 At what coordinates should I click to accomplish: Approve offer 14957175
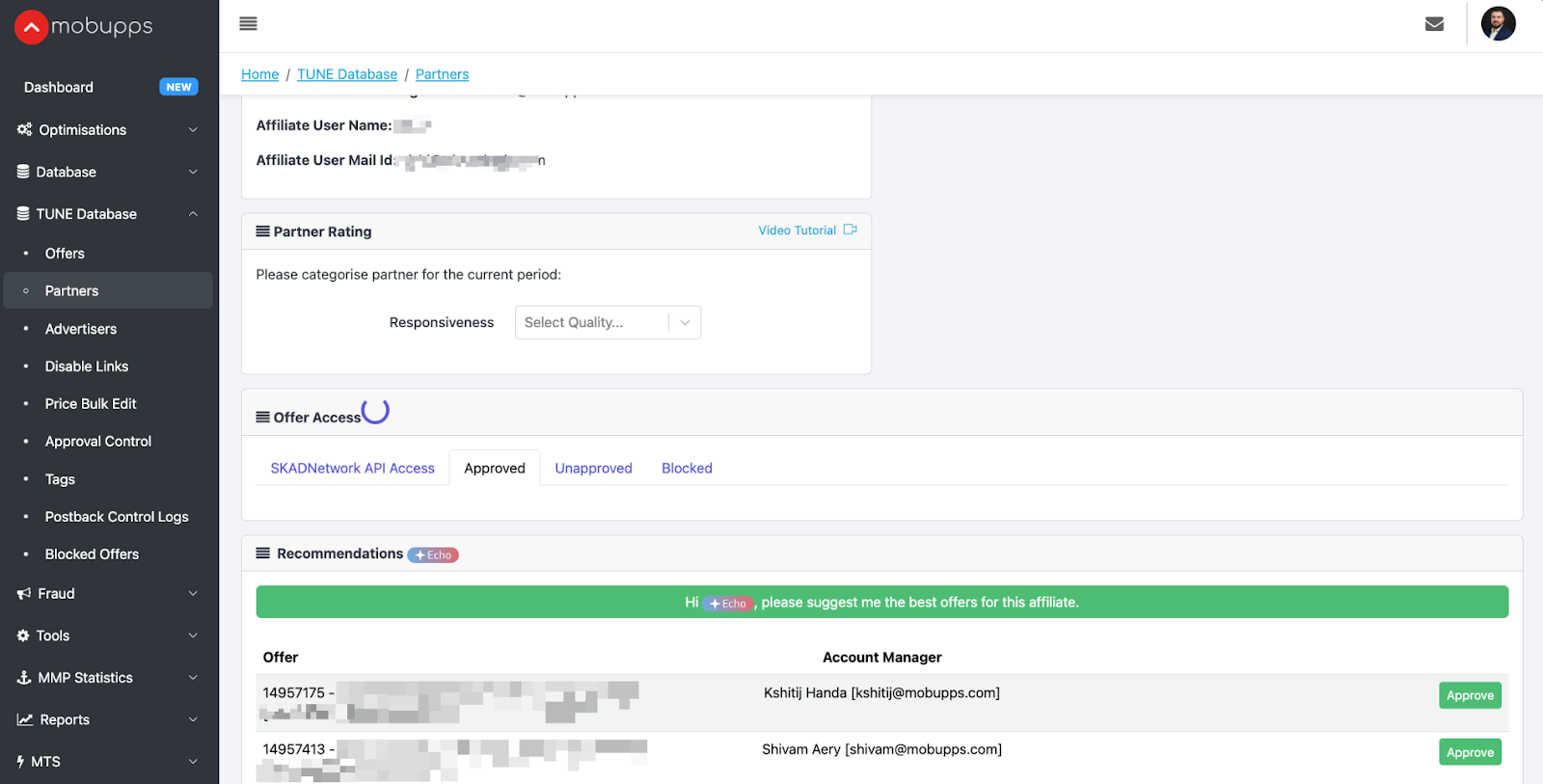point(1470,695)
